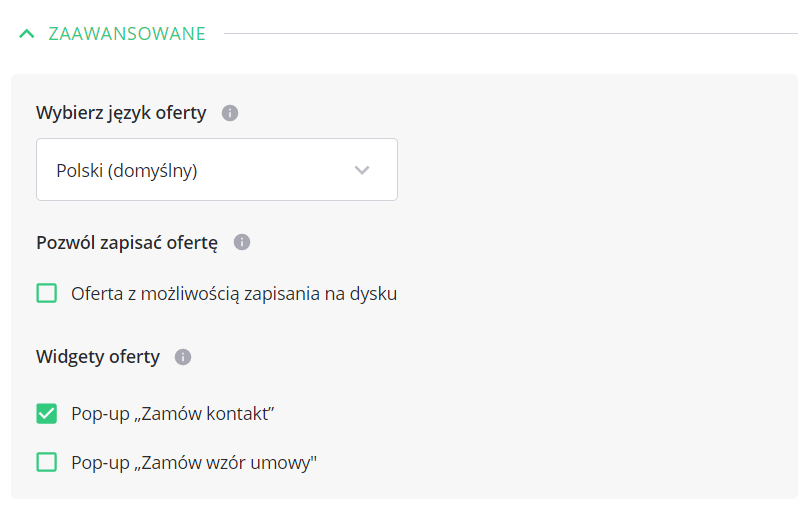Click the language dropdown arrow
Viewport: 803px width, 505px height.
tap(362, 170)
